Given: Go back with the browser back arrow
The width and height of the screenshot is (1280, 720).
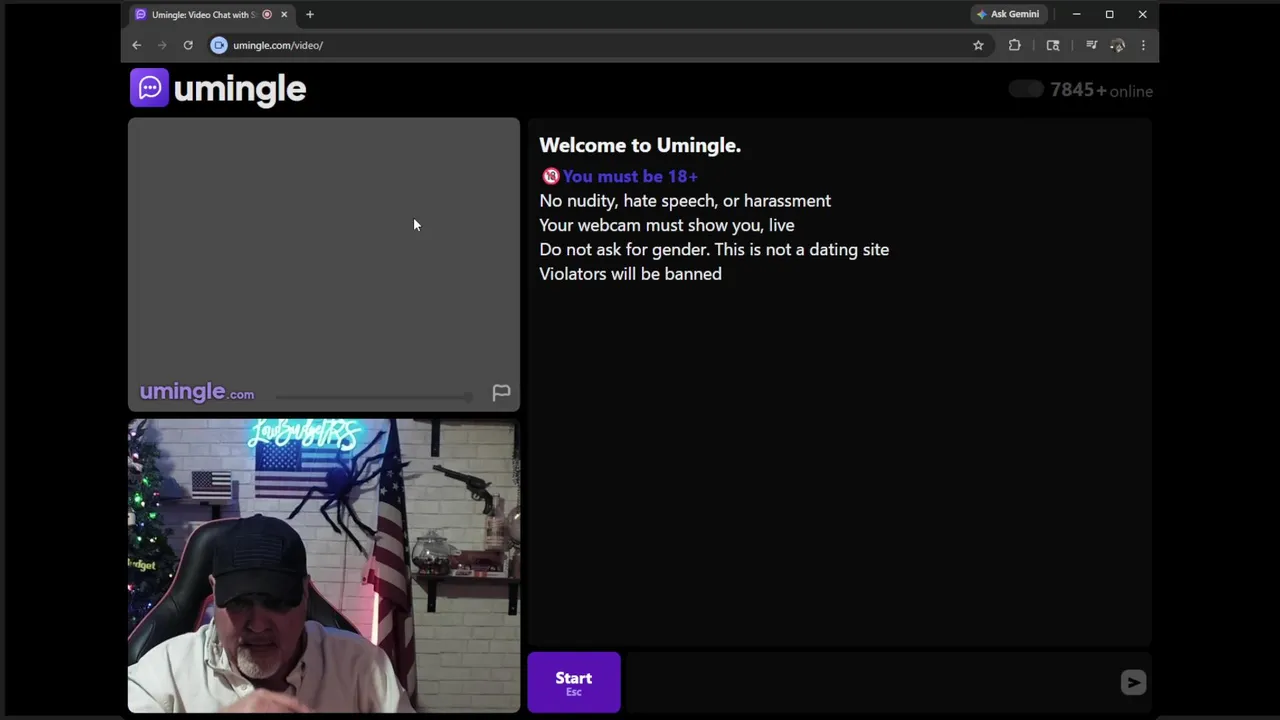Looking at the screenshot, I should pyautogui.click(x=137, y=45).
